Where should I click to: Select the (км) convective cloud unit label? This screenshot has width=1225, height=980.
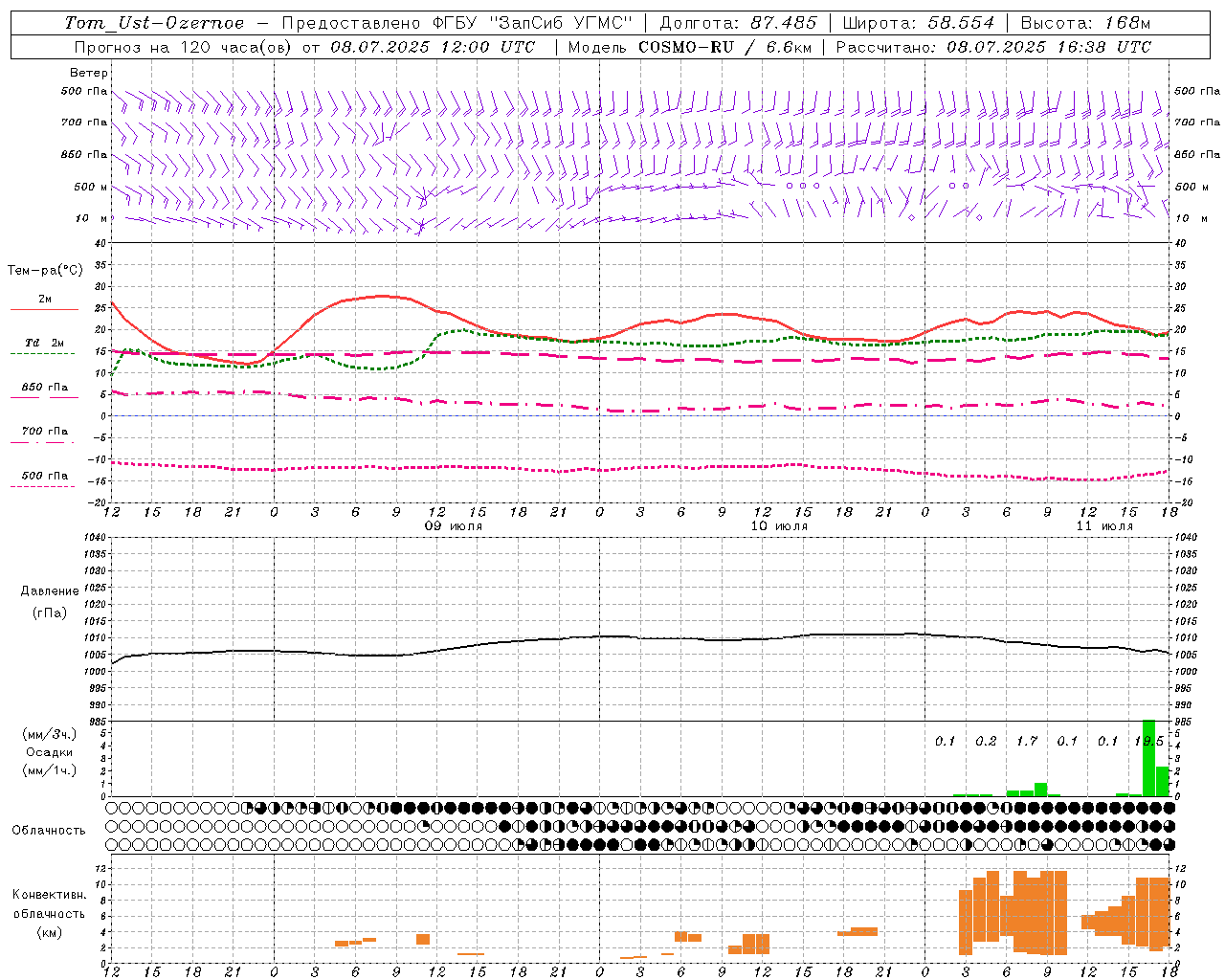coord(50,932)
